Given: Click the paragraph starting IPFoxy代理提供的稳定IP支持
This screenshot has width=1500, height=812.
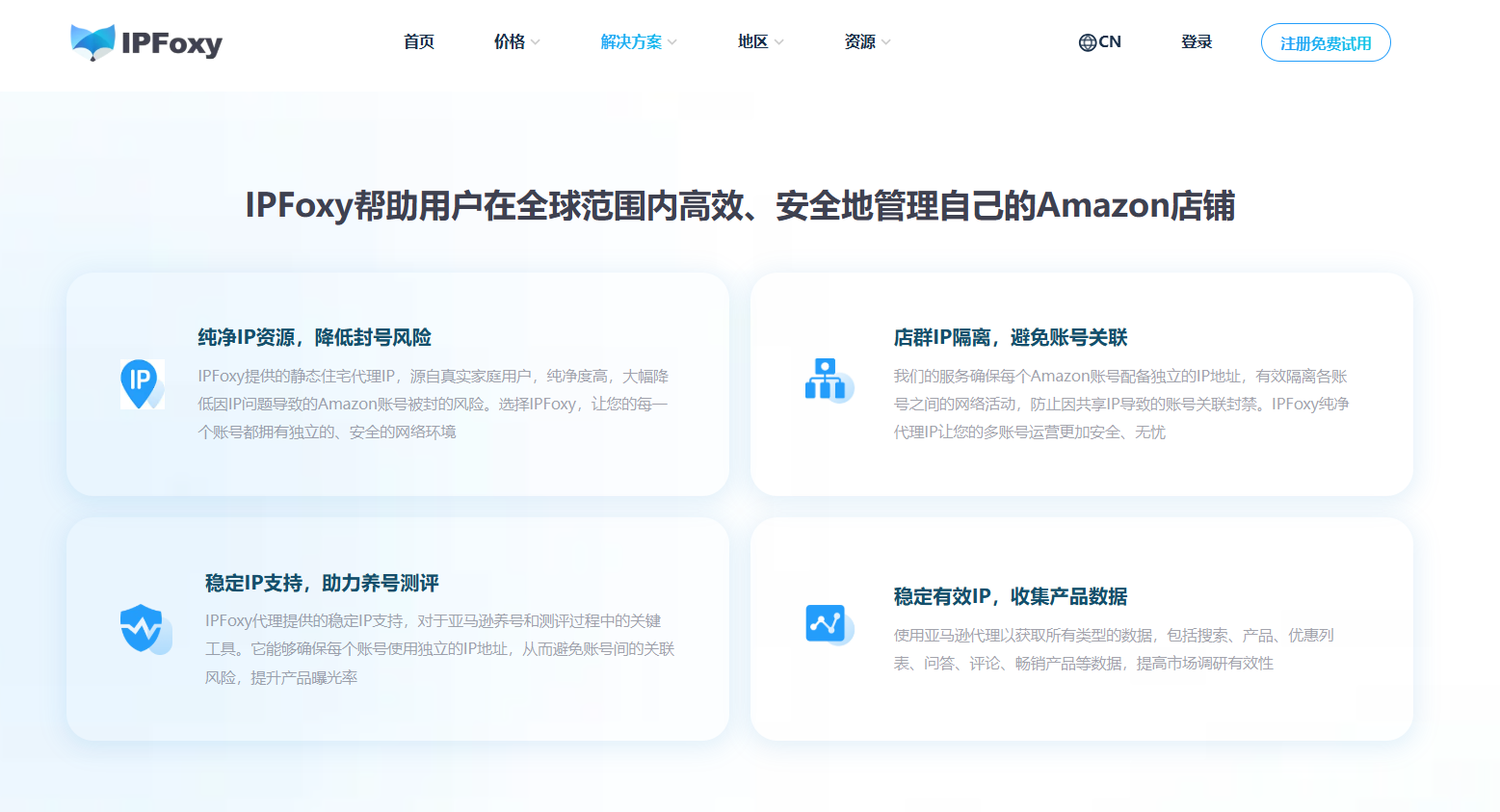Looking at the screenshot, I should pos(440,649).
